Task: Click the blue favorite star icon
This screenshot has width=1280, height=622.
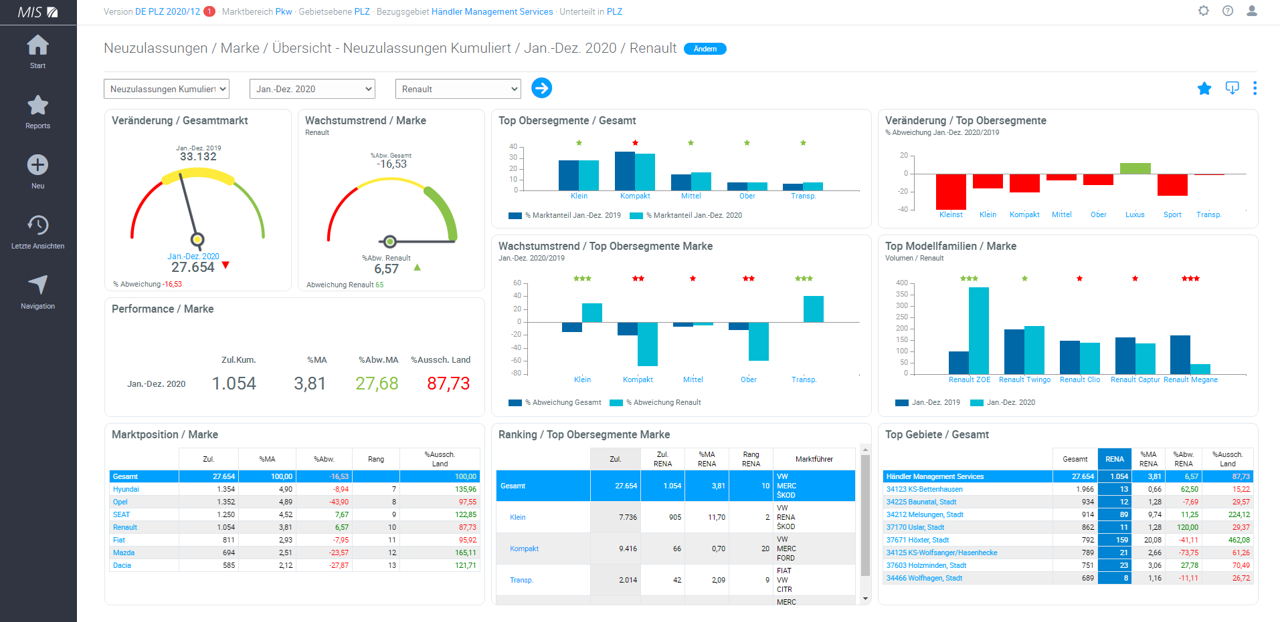Action: [1204, 88]
